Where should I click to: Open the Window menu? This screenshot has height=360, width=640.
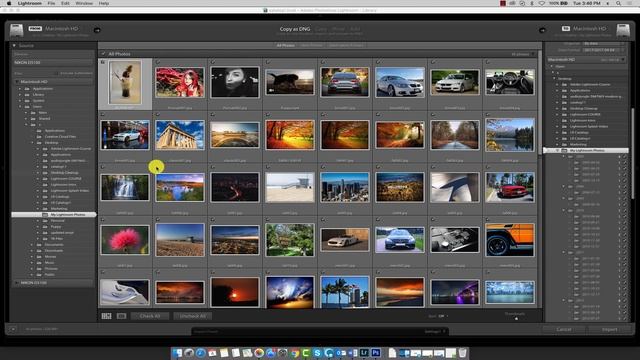pos(84,3)
